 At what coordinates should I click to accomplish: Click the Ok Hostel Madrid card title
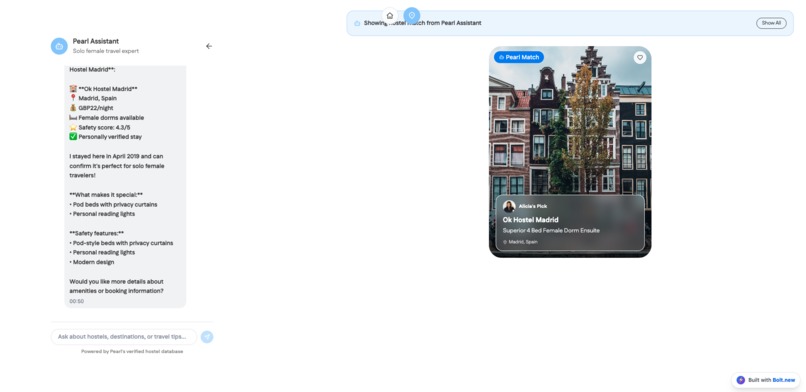[x=530, y=220]
